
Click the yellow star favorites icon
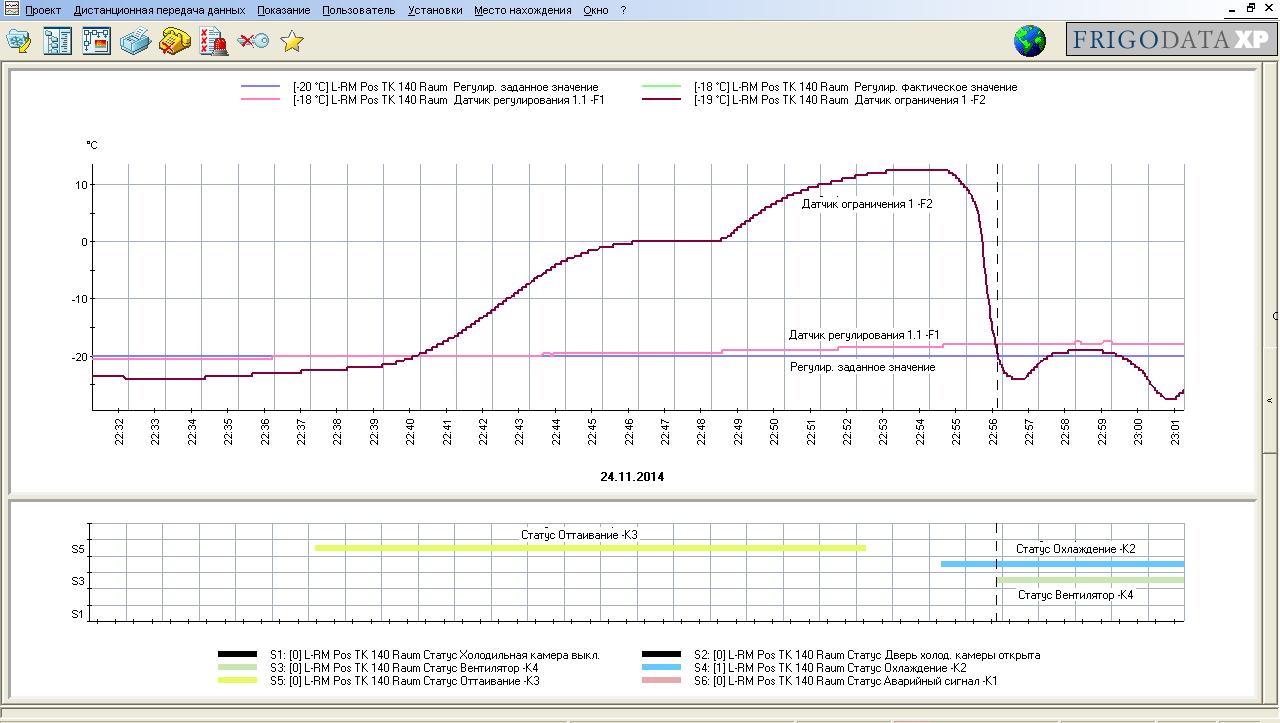(292, 41)
